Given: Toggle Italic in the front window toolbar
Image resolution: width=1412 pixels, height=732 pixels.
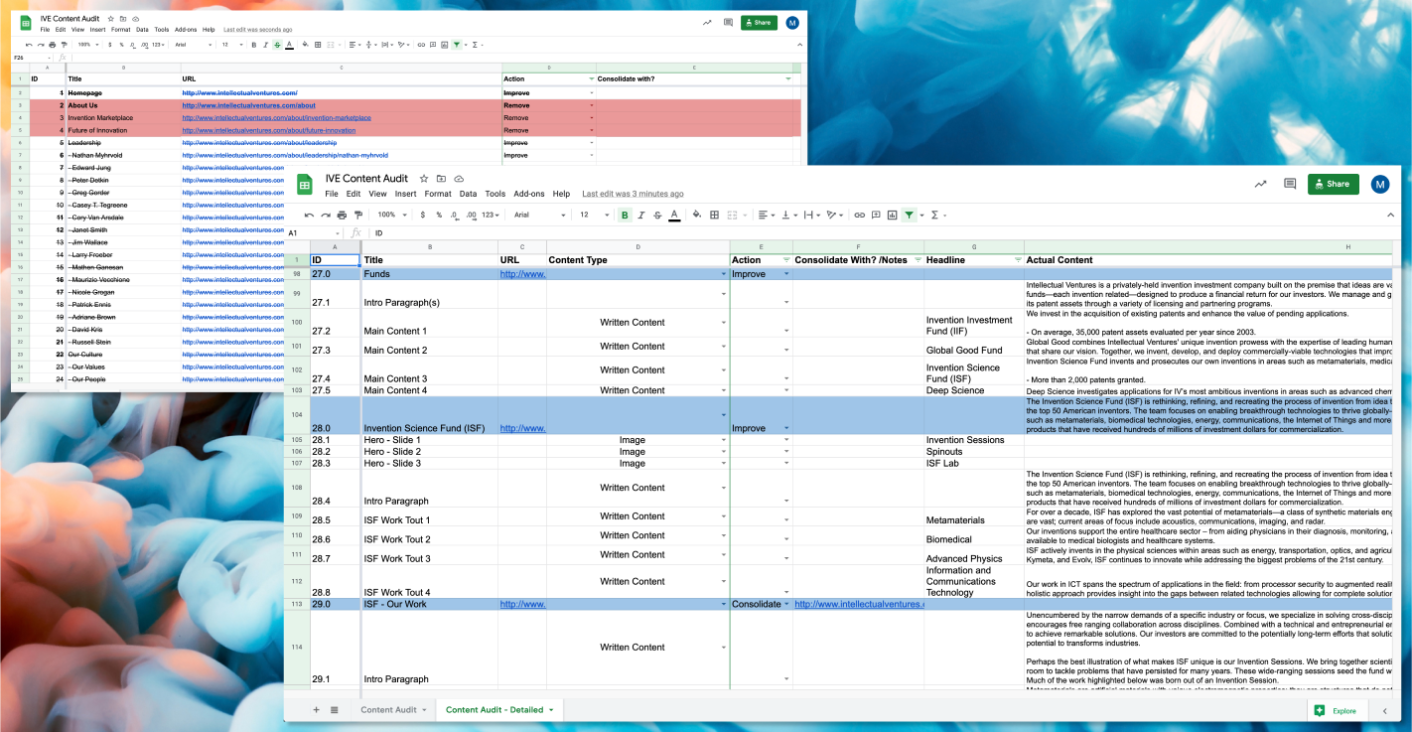Looking at the screenshot, I should point(641,215).
